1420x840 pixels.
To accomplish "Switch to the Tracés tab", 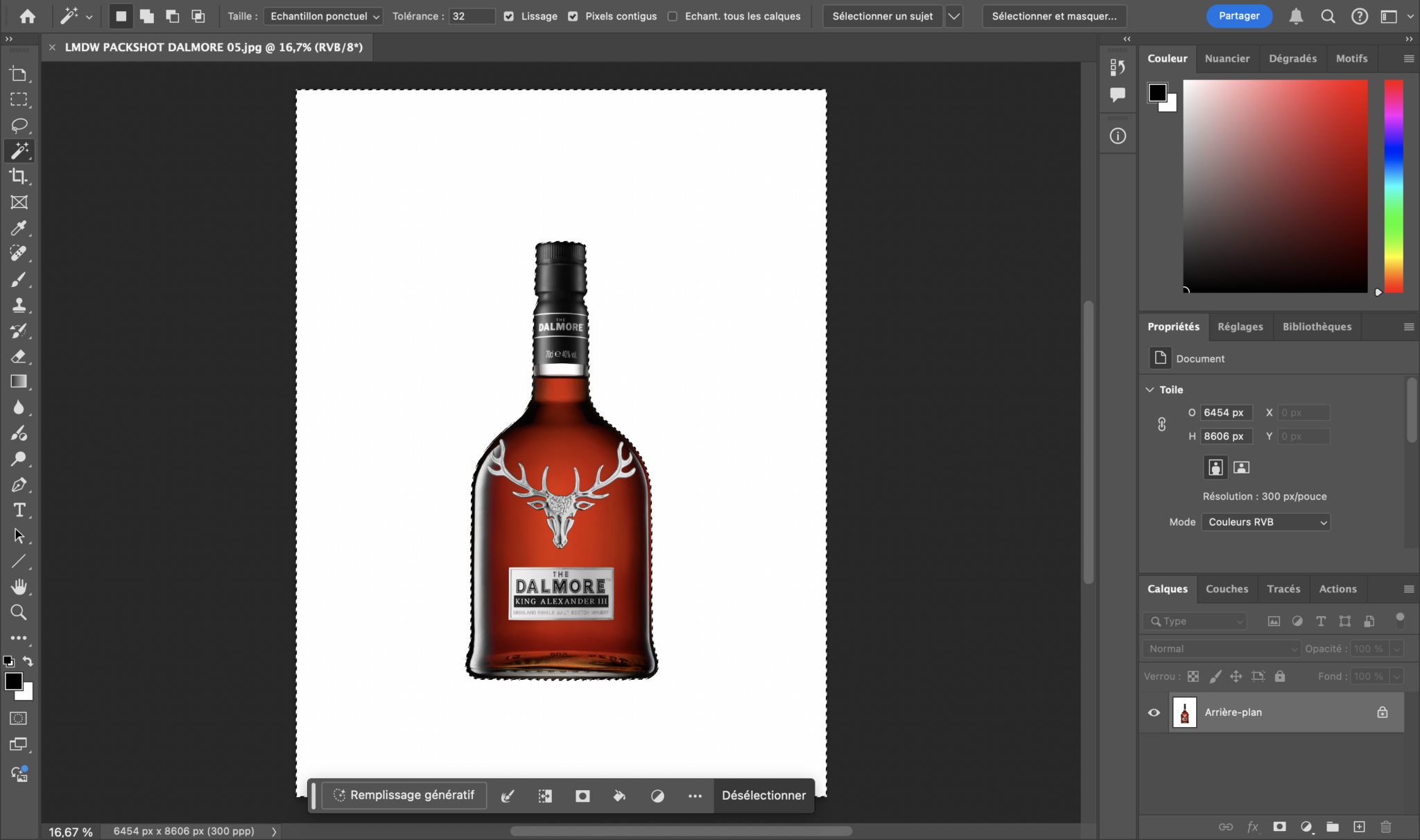I will tap(1283, 589).
